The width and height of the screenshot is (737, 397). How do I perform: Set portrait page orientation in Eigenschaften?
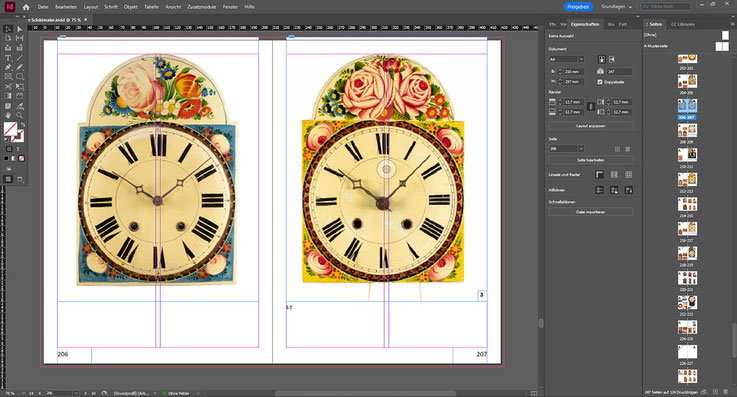602,59
